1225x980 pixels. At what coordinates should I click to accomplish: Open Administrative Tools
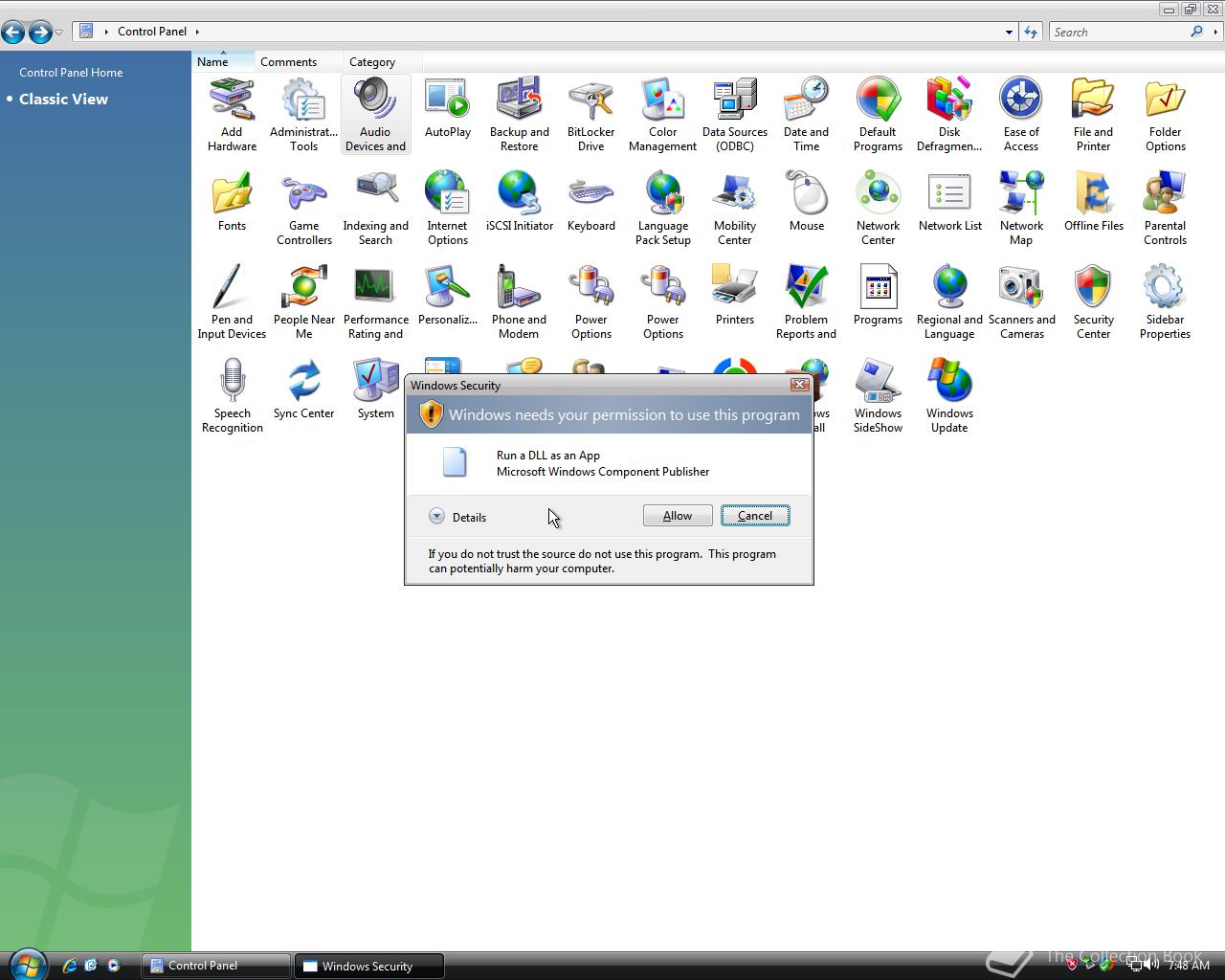pos(303,115)
